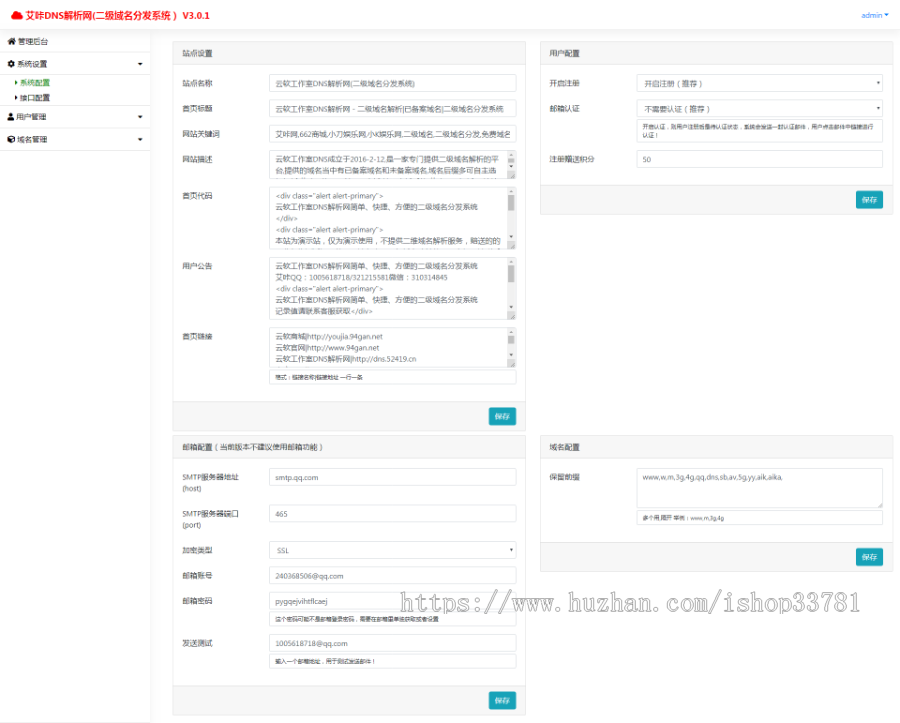Viewport: 900px width, 723px height.
Task: Click the triangle icon before 接口配置
Action: tap(16, 97)
